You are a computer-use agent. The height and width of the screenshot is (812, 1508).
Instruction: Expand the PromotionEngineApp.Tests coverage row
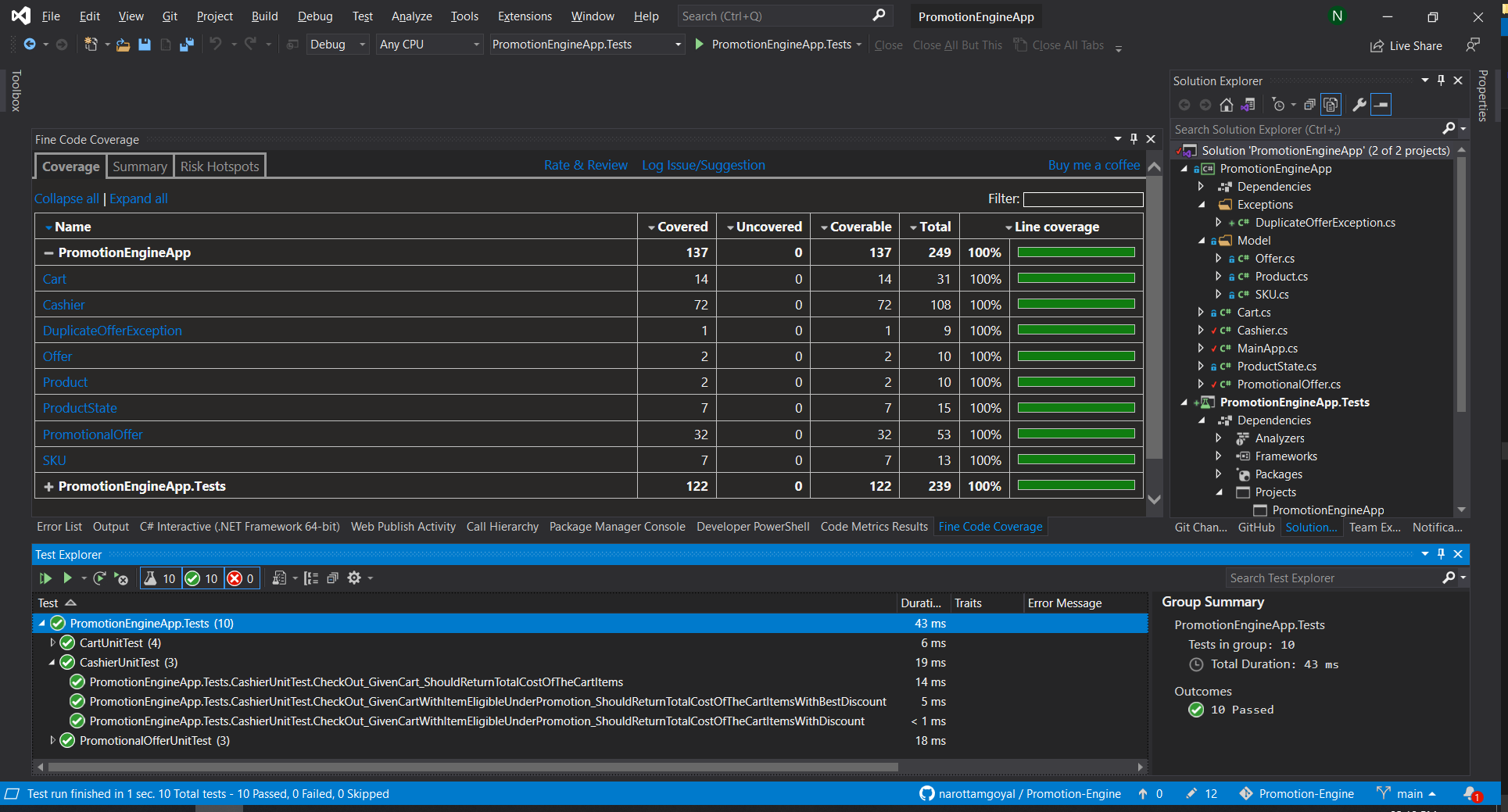point(48,485)
